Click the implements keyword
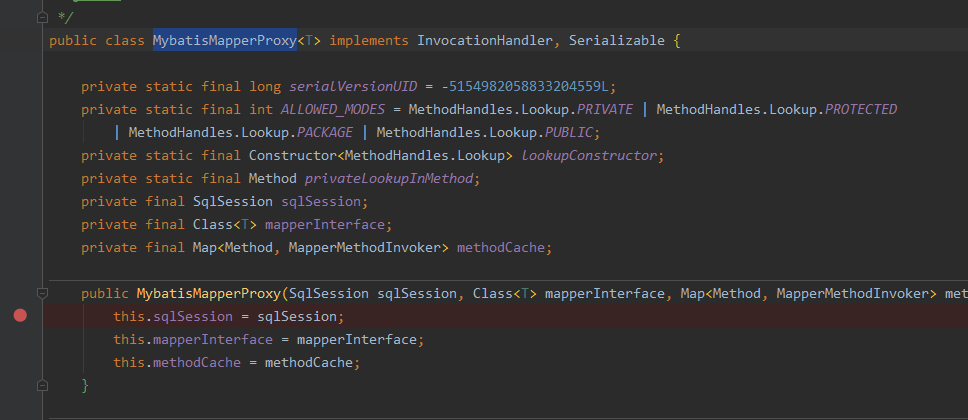Viewport: 968px width, 420px height. (x=369, y=41)
